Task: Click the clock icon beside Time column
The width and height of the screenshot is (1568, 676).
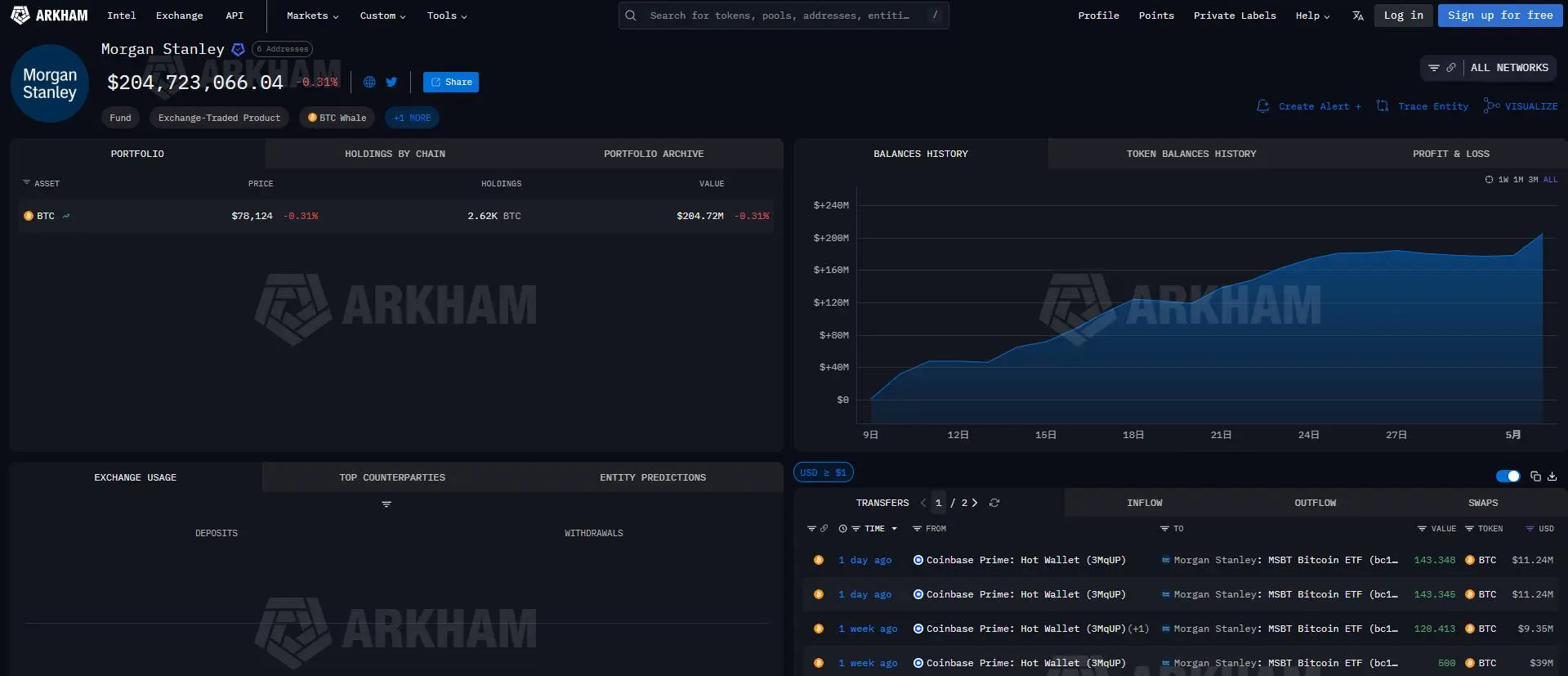Action: (842, 529)
